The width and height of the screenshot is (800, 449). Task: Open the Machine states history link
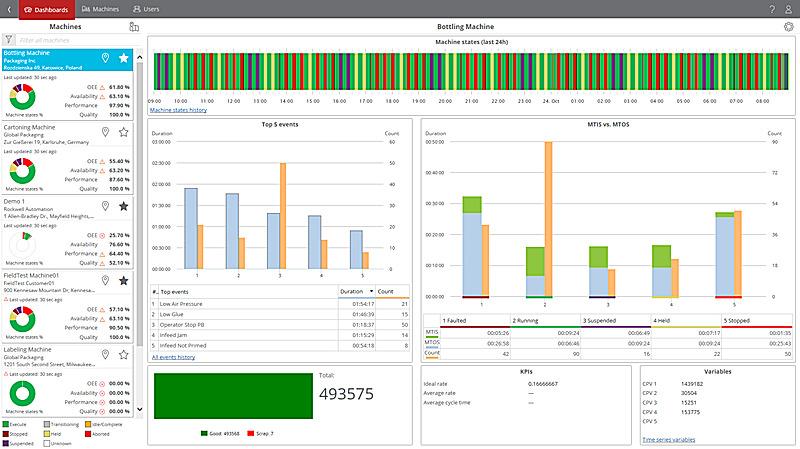[178, 110]
